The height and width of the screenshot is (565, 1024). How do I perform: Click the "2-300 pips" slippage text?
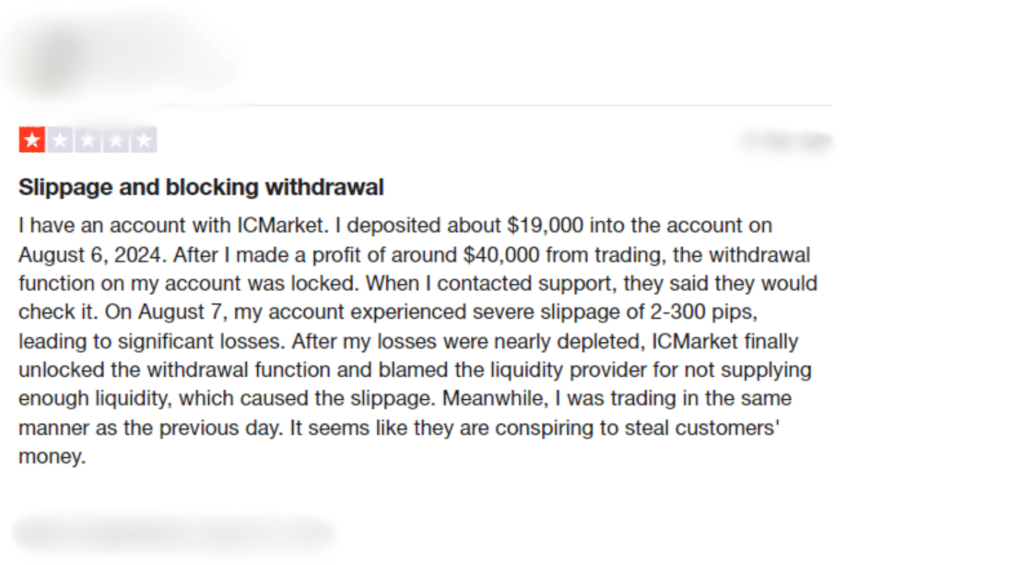point(703,312)
